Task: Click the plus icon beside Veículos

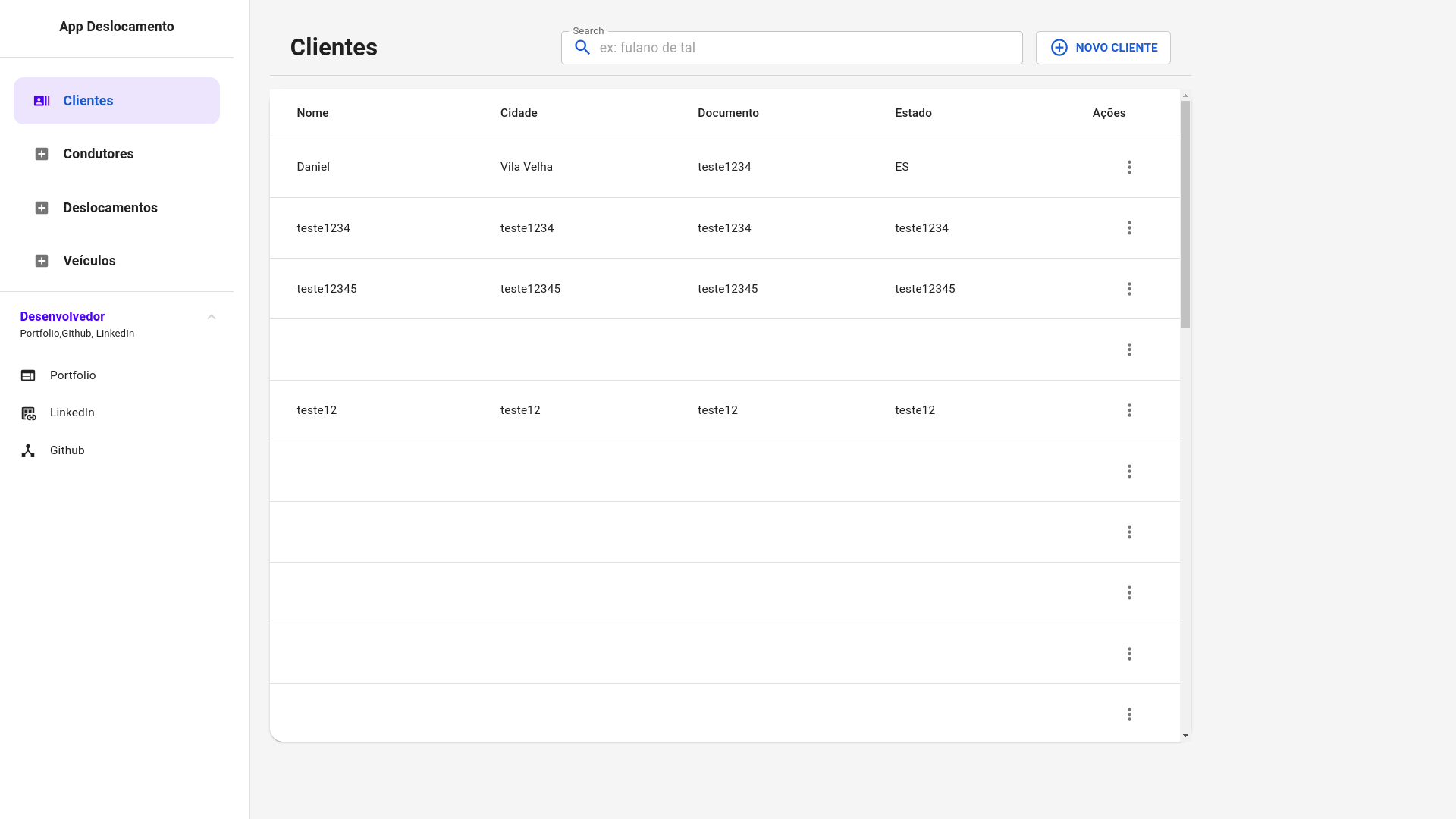Action: pos(42,261)
